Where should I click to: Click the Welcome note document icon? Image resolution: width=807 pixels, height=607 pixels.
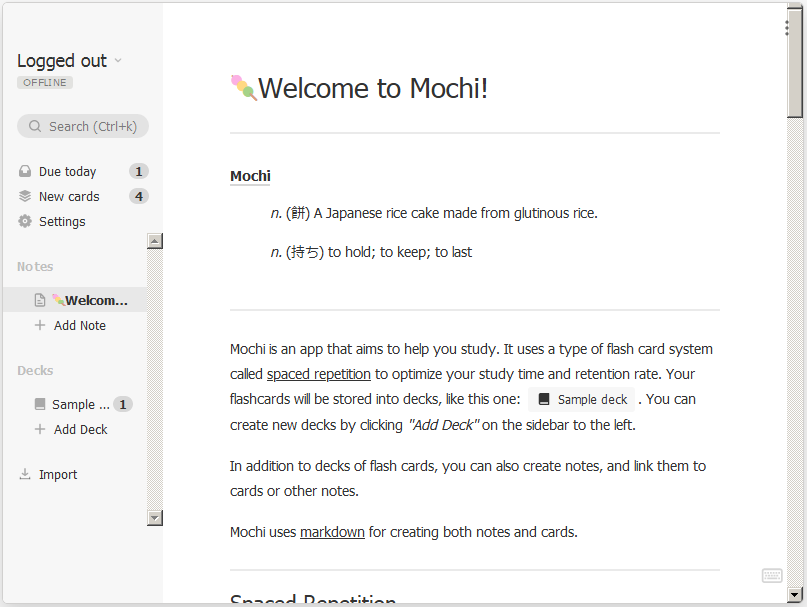tap(40, 300)
